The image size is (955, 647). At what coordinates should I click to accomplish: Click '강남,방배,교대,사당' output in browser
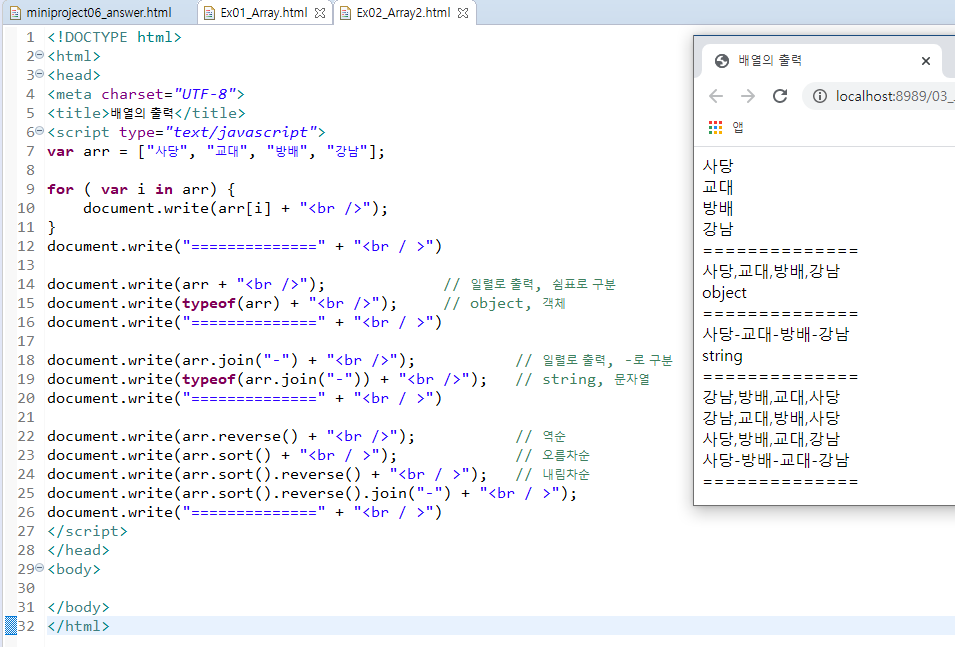click(771, 398)
